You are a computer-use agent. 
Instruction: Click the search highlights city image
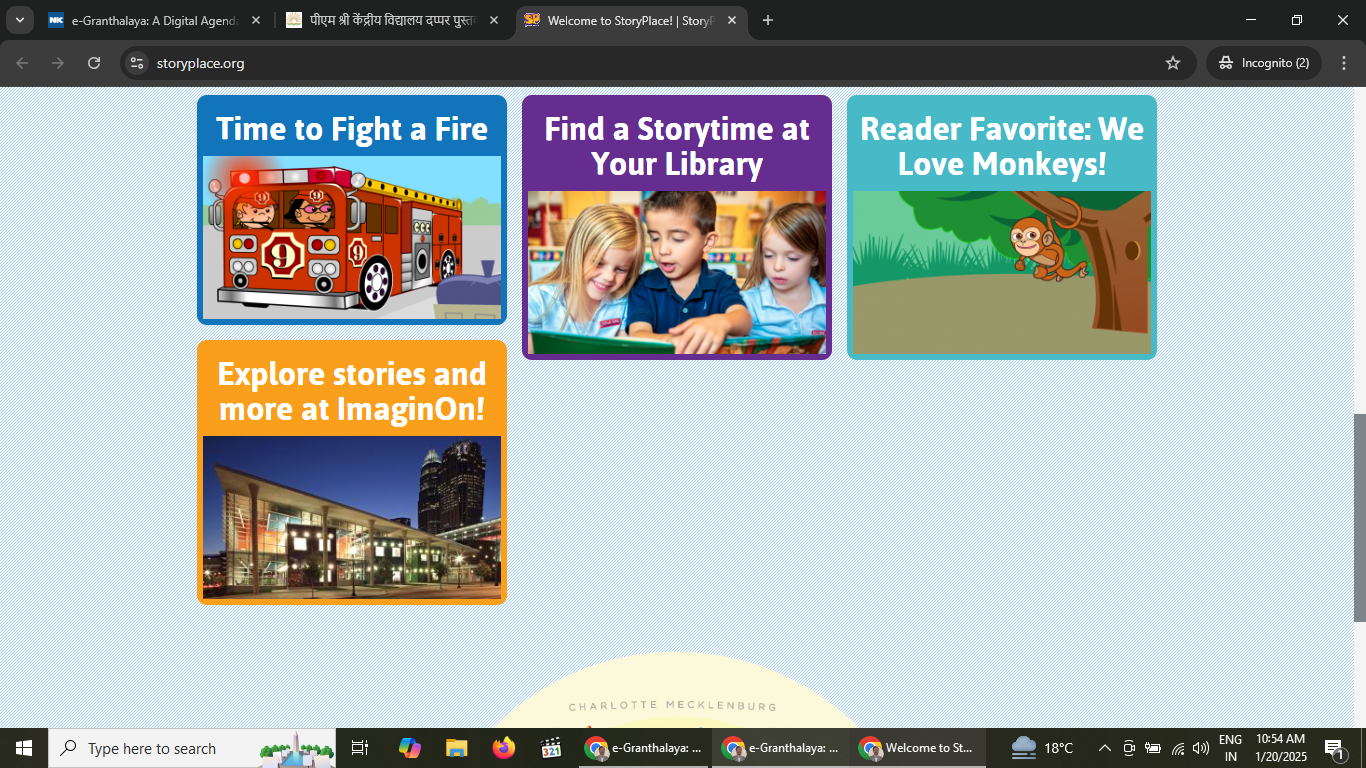[297, 749]
